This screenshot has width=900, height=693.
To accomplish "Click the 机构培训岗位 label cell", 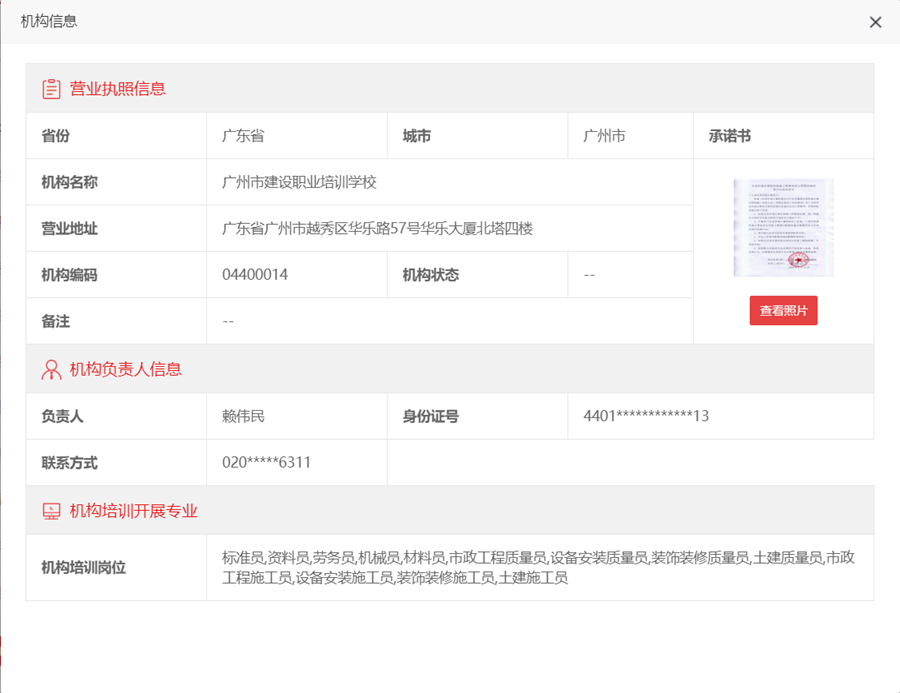I will click(116, 568).
